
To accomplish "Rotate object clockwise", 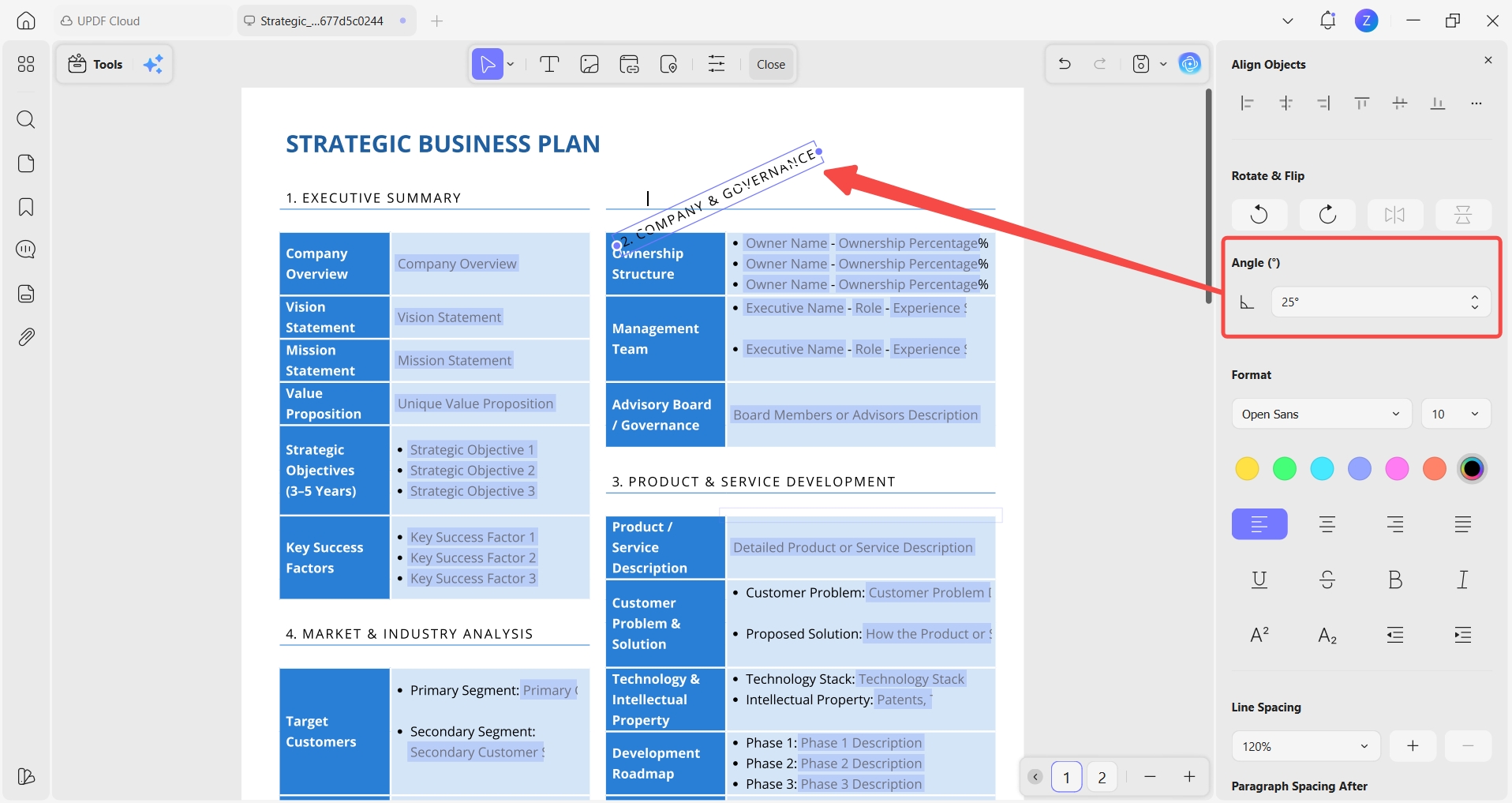I will [x=1327, y=214].
